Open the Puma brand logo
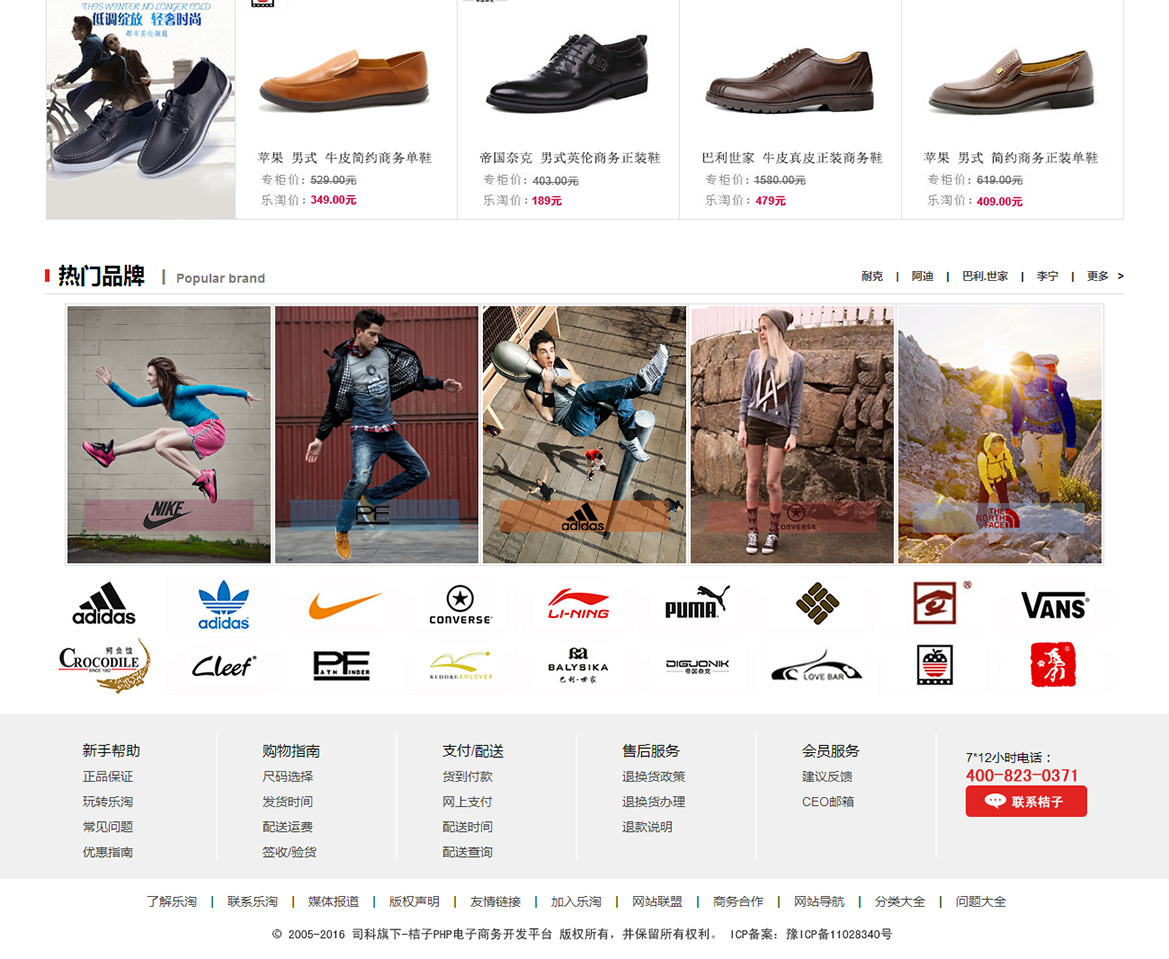This screenshot has height=959, width=1169. click(697, 603)
